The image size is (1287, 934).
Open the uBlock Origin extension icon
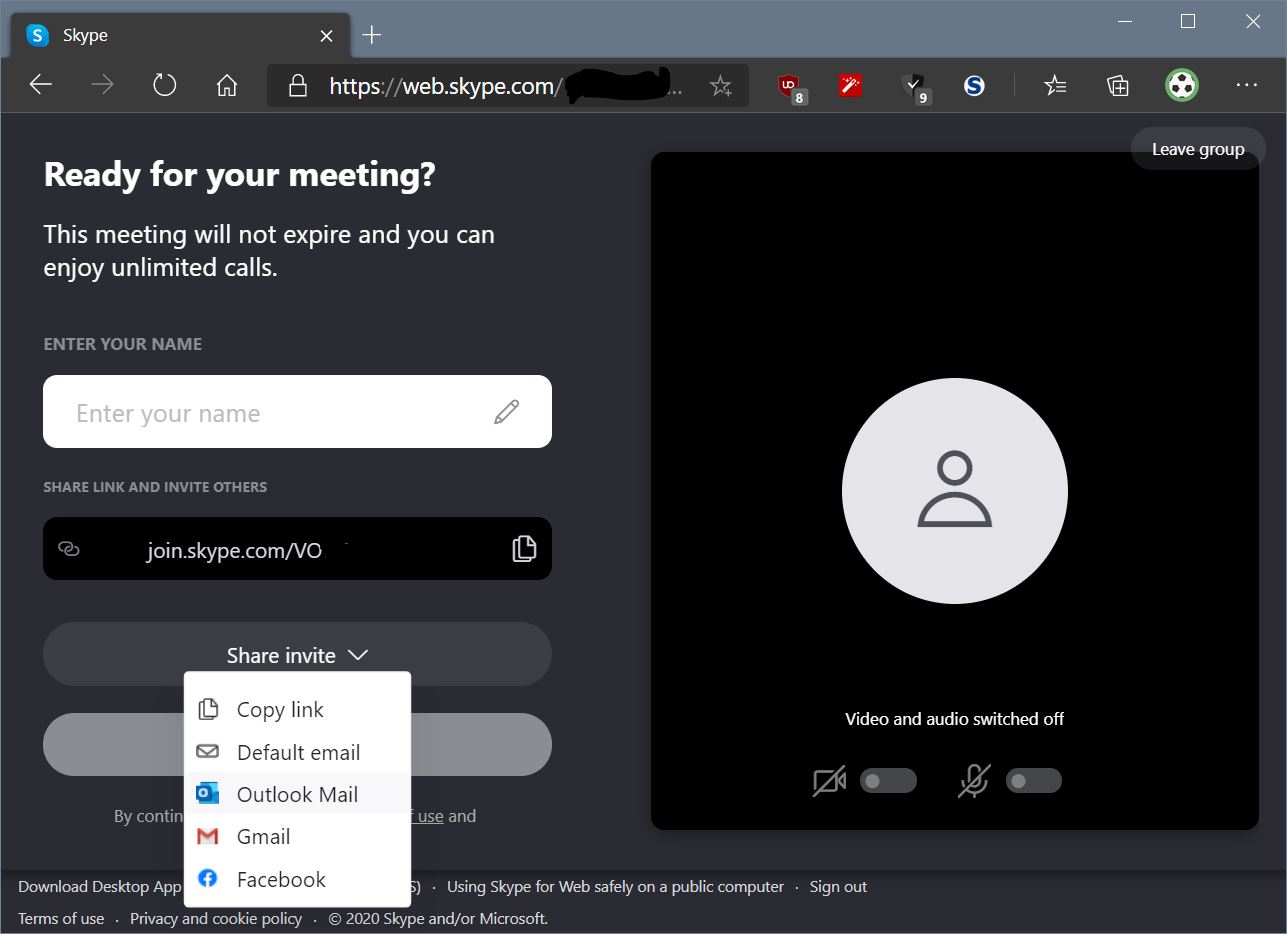pyautogui.click(x=790, y=88)
